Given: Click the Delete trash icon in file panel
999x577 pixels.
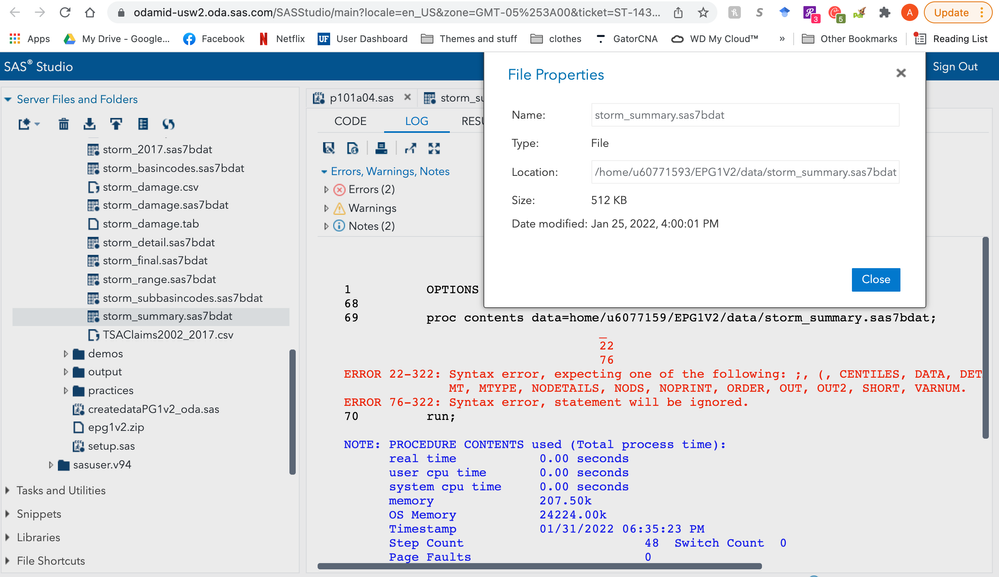Looking at the screenshot, I should (64, 124).
